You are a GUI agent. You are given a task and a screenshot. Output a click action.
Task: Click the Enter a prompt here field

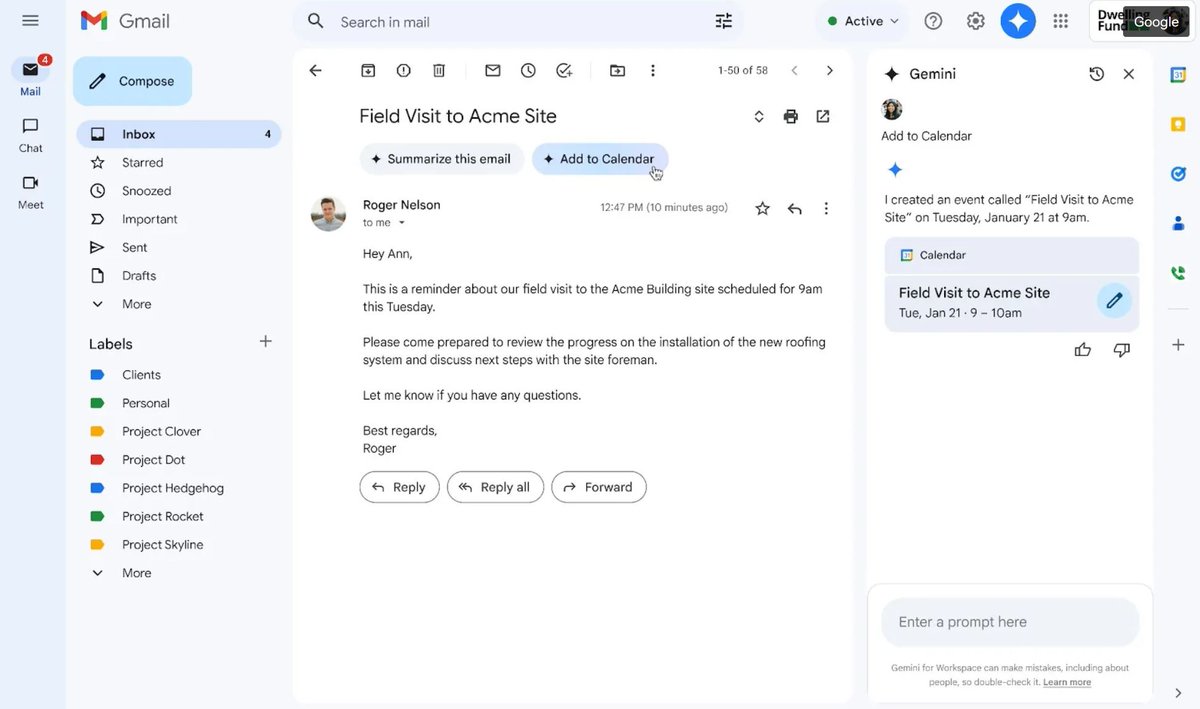pyautogui.click(x=1010, y=622)
